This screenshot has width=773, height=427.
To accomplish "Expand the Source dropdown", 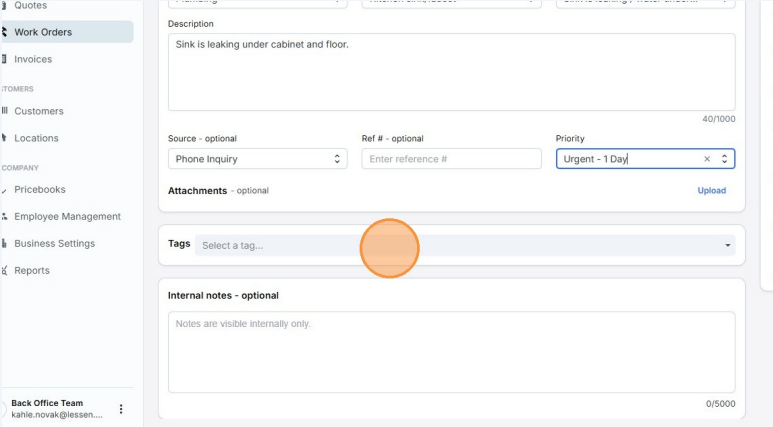I will click(337, 159).
